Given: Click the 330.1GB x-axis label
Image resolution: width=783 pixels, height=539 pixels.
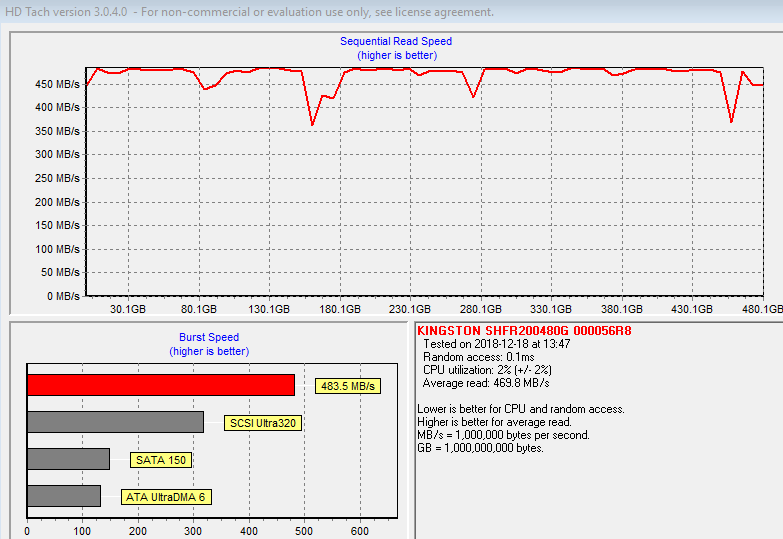Looking at the screenshot, I should pyautogui.click(x=551, y=309).
